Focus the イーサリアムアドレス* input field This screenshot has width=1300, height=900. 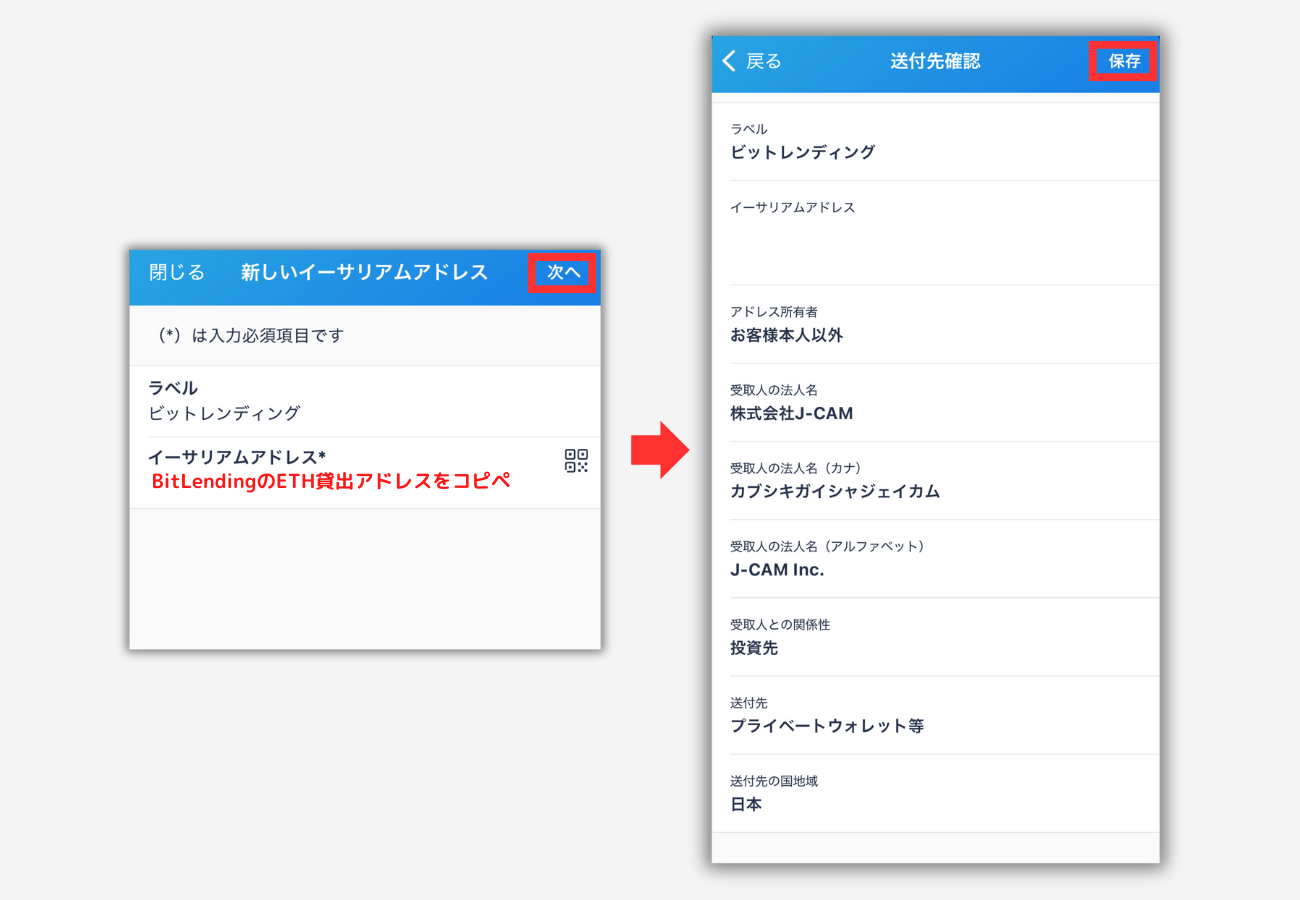point(365,472)
